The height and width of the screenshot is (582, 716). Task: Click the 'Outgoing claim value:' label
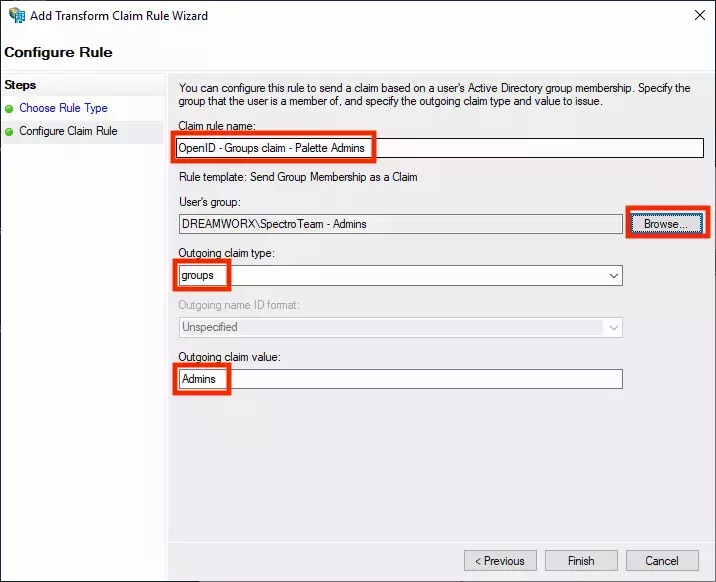point(228,357)
